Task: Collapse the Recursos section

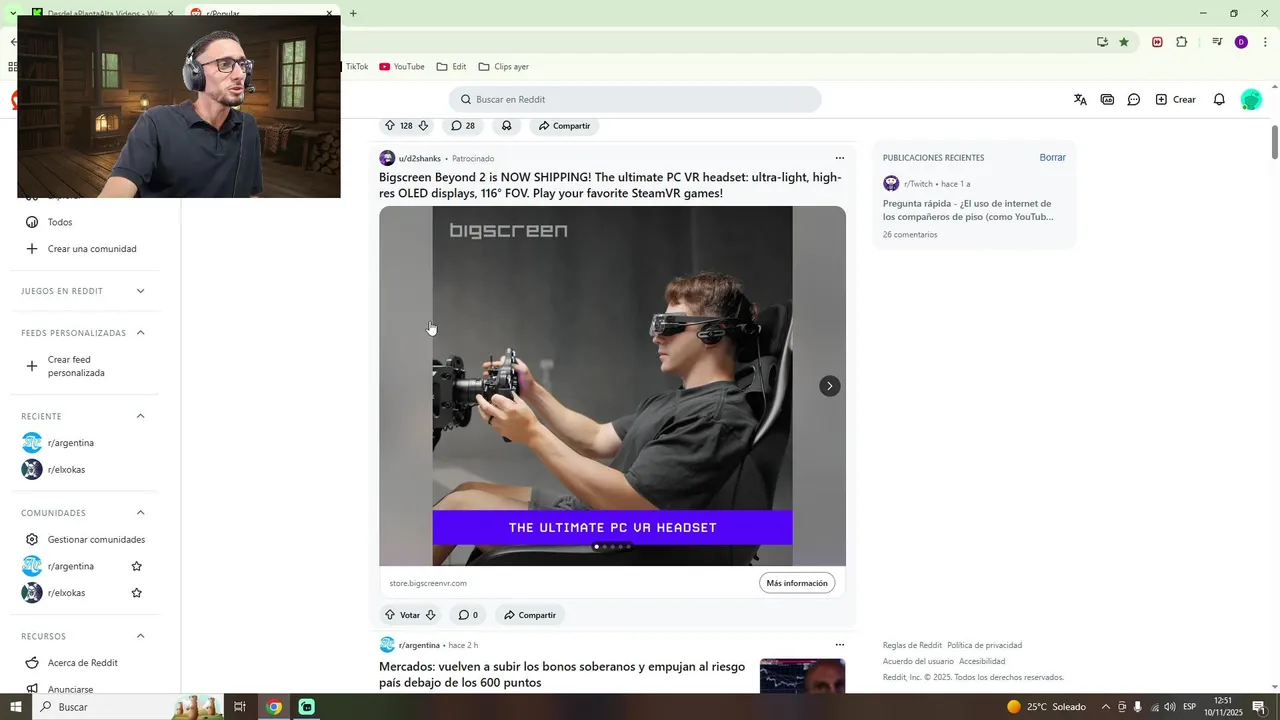Action: [x=140, y=636]
